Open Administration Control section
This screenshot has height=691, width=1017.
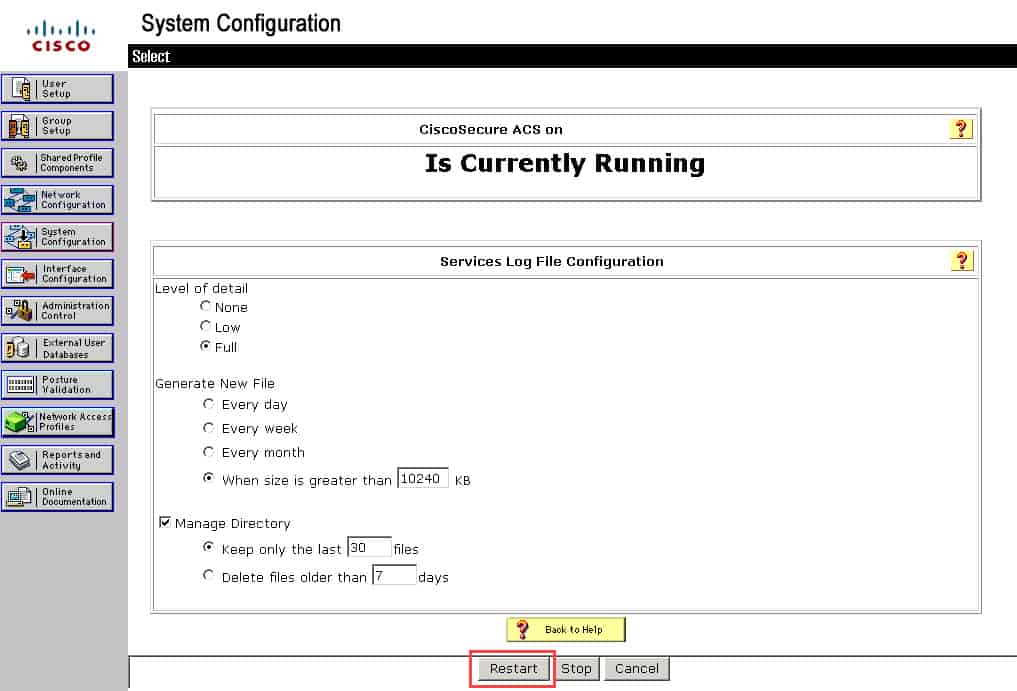pyautogui.click(x=58, y=311)
